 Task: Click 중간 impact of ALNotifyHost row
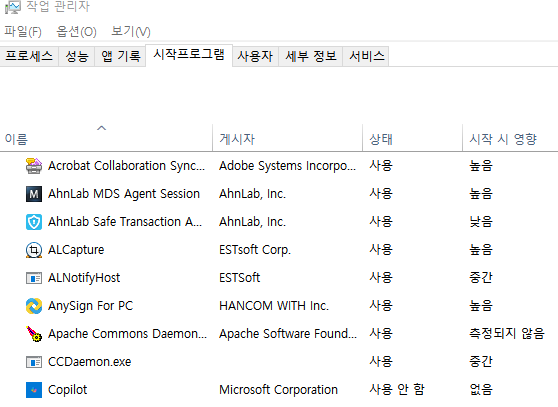(x=481, y=278)
